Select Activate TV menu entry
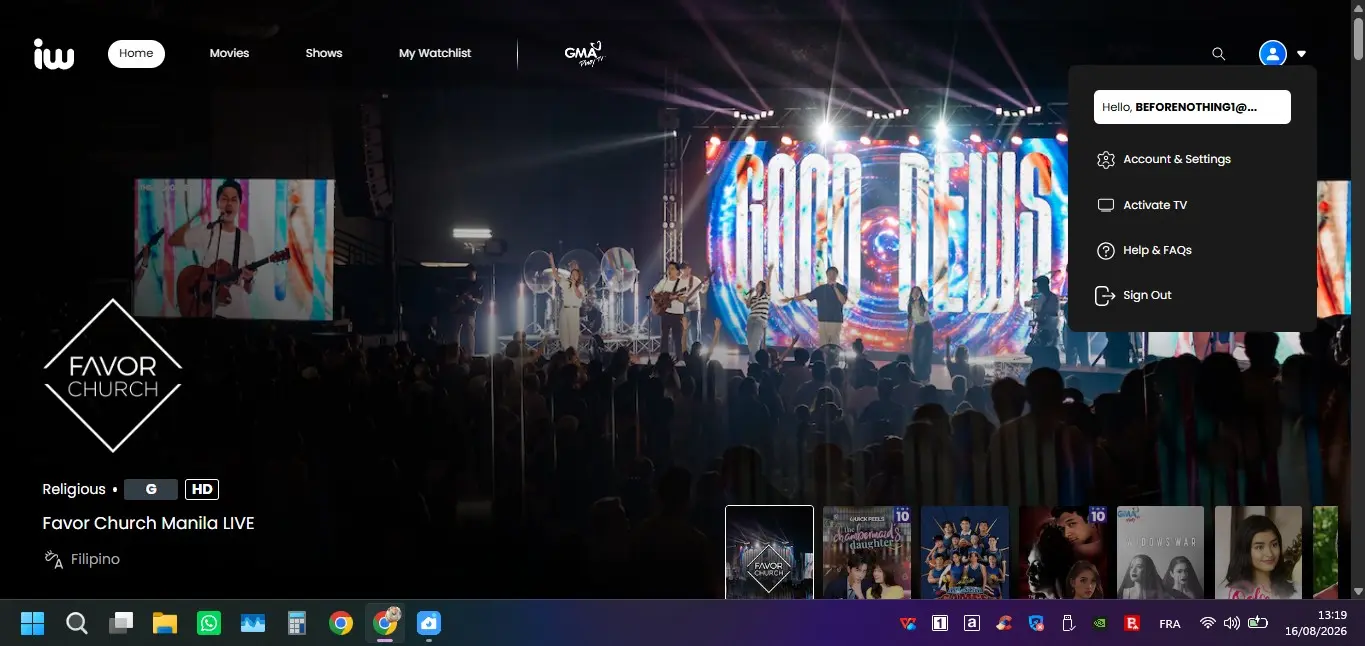 [1155, 205]
